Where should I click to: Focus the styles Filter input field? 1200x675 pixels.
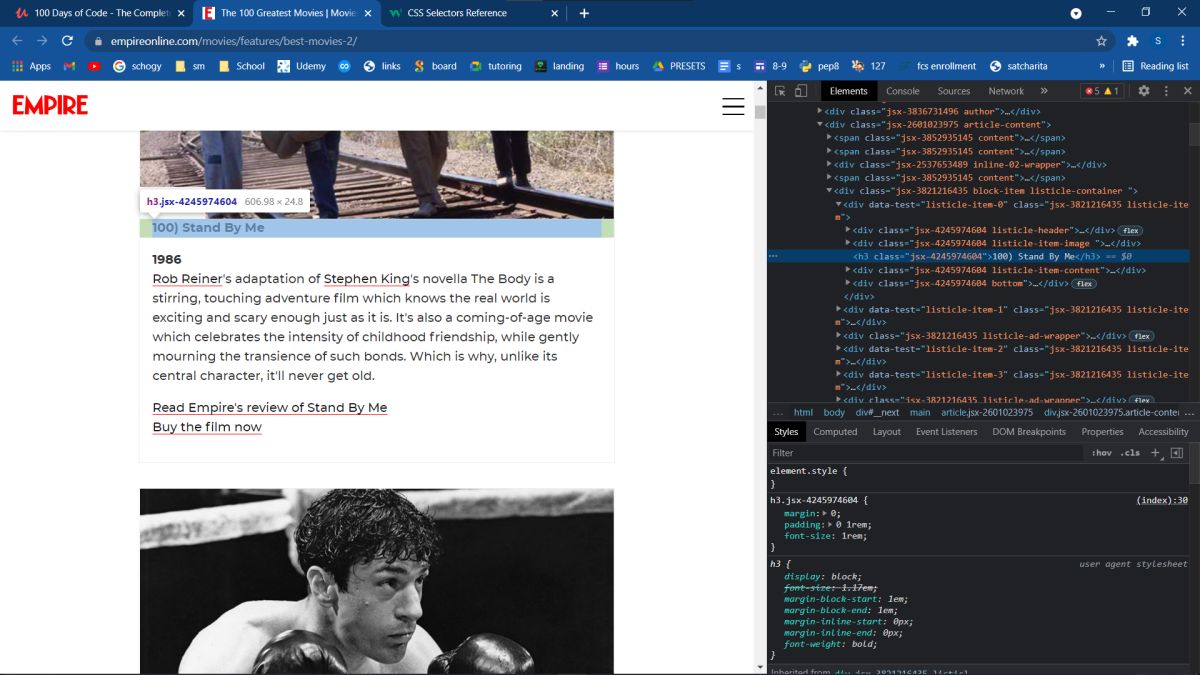click(925, 453)
